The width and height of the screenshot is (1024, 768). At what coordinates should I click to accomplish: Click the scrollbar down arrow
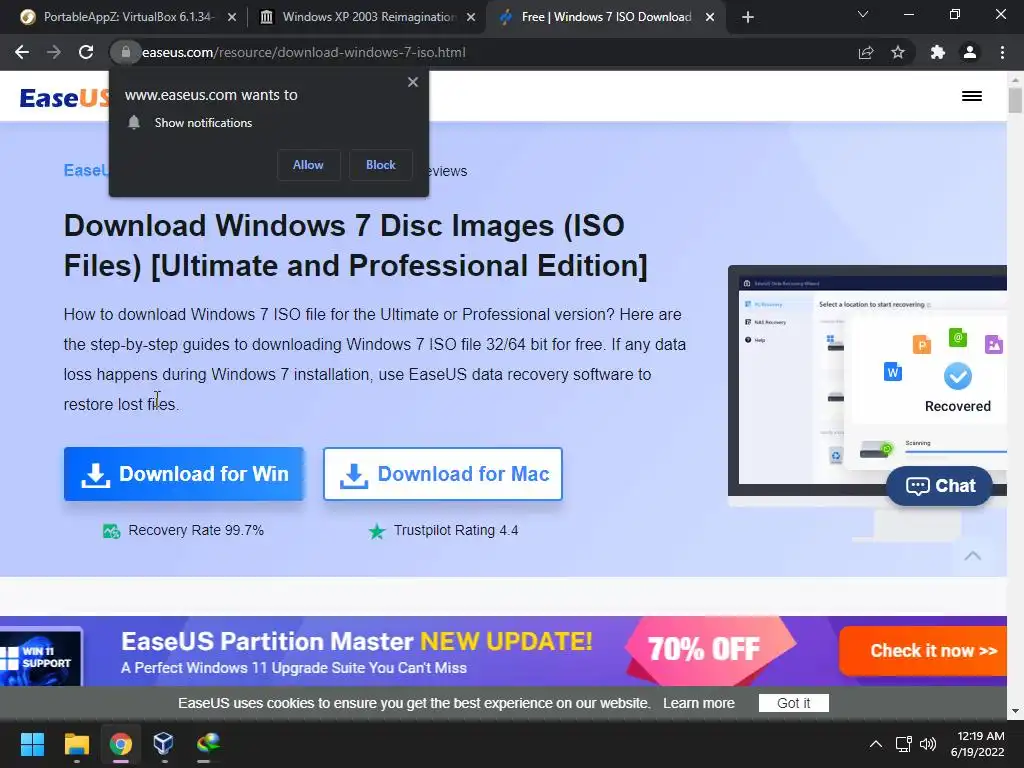click(x=1015, y=711)
